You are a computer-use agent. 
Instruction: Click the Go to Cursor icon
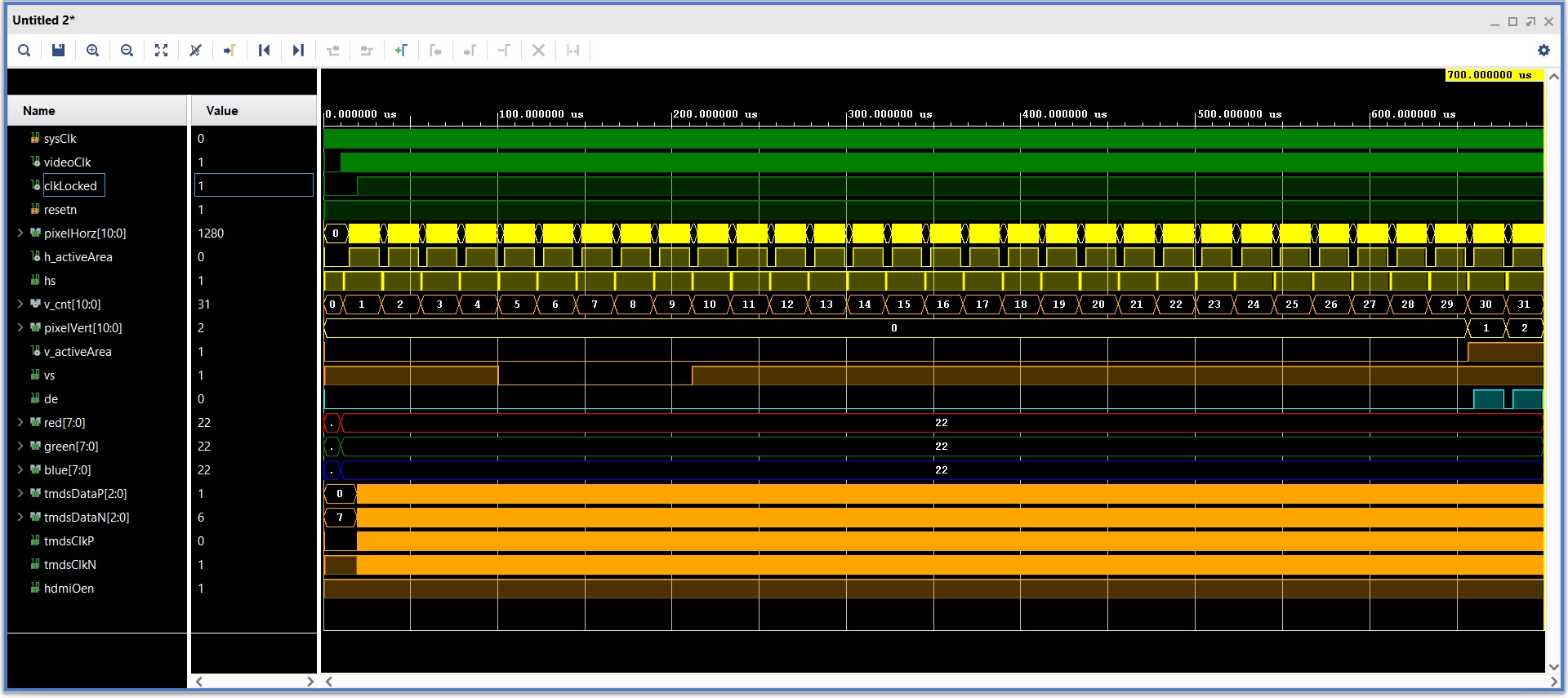click(229, 51)
